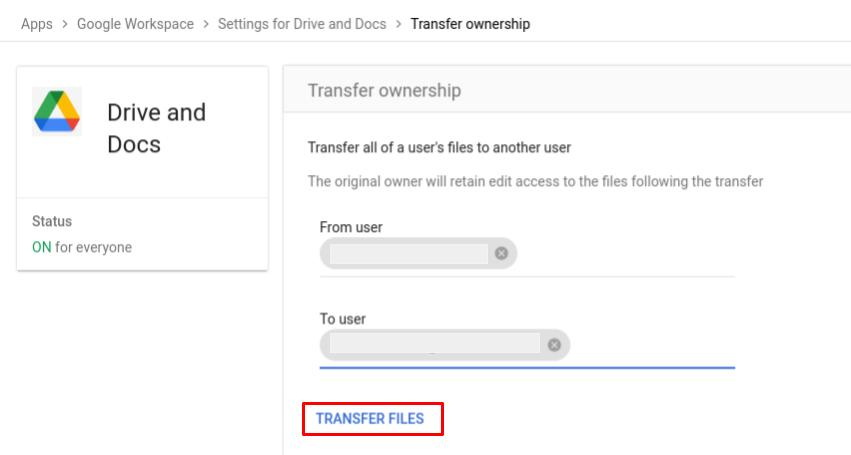Open Settings for Drive and Docs breadcrumb
The height and width of the screenshot is (455, 851).
302,24
